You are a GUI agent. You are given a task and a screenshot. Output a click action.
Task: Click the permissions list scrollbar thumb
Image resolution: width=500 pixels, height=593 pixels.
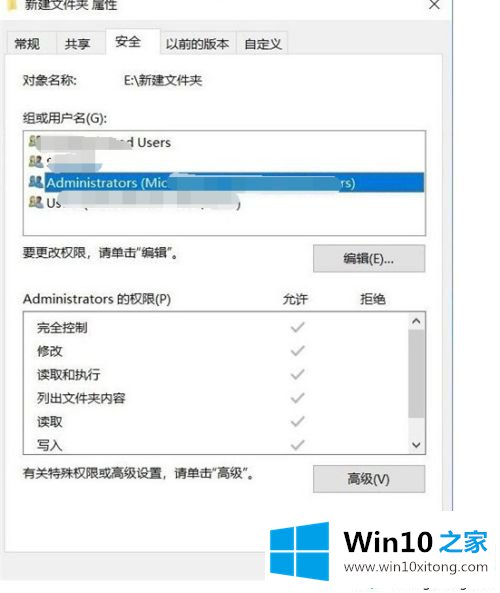tap(416, 374)
